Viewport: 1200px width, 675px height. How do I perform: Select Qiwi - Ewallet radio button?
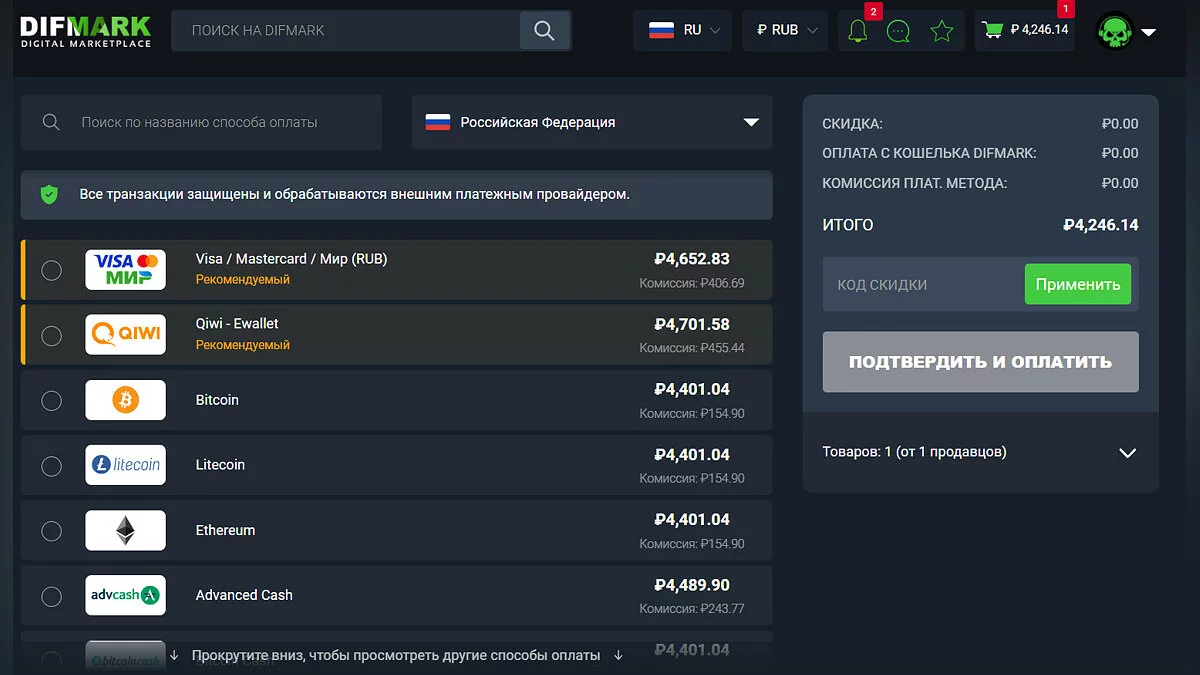(51, 335)
